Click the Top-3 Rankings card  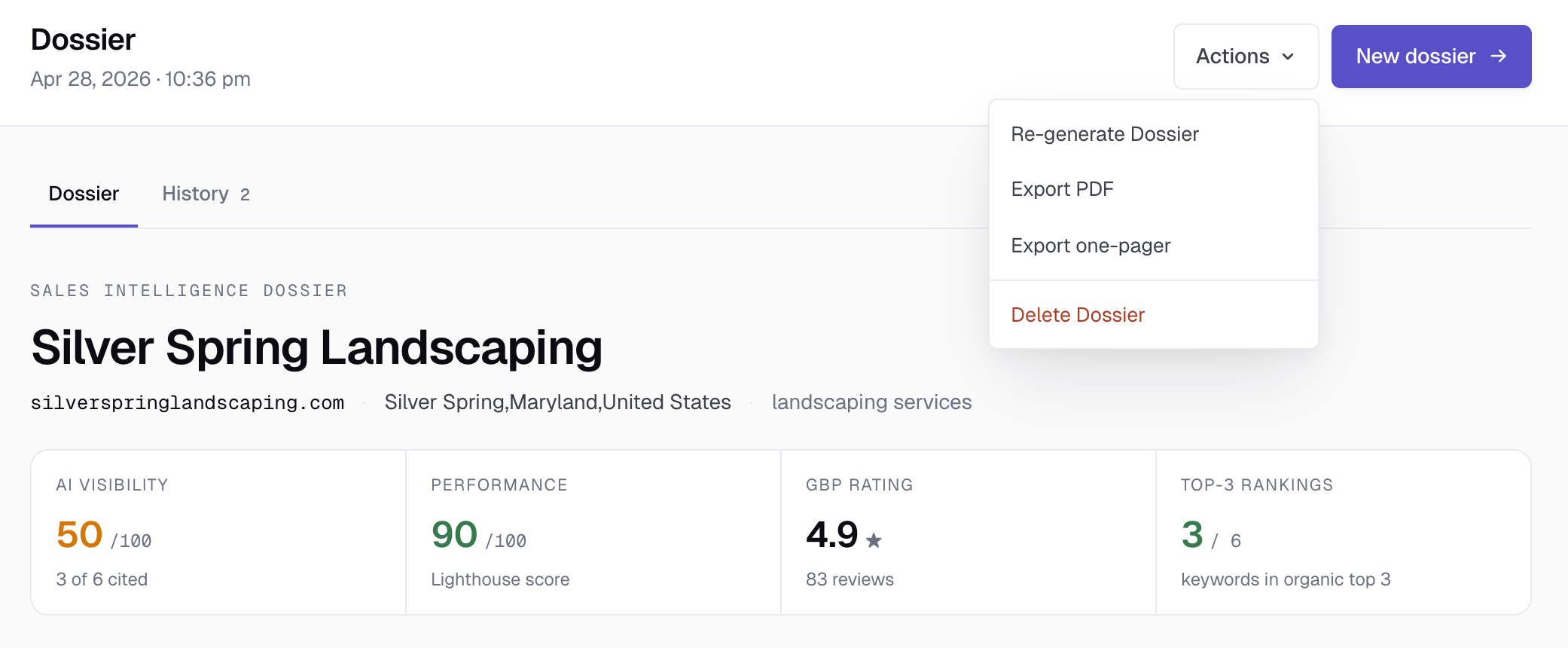1344,533
